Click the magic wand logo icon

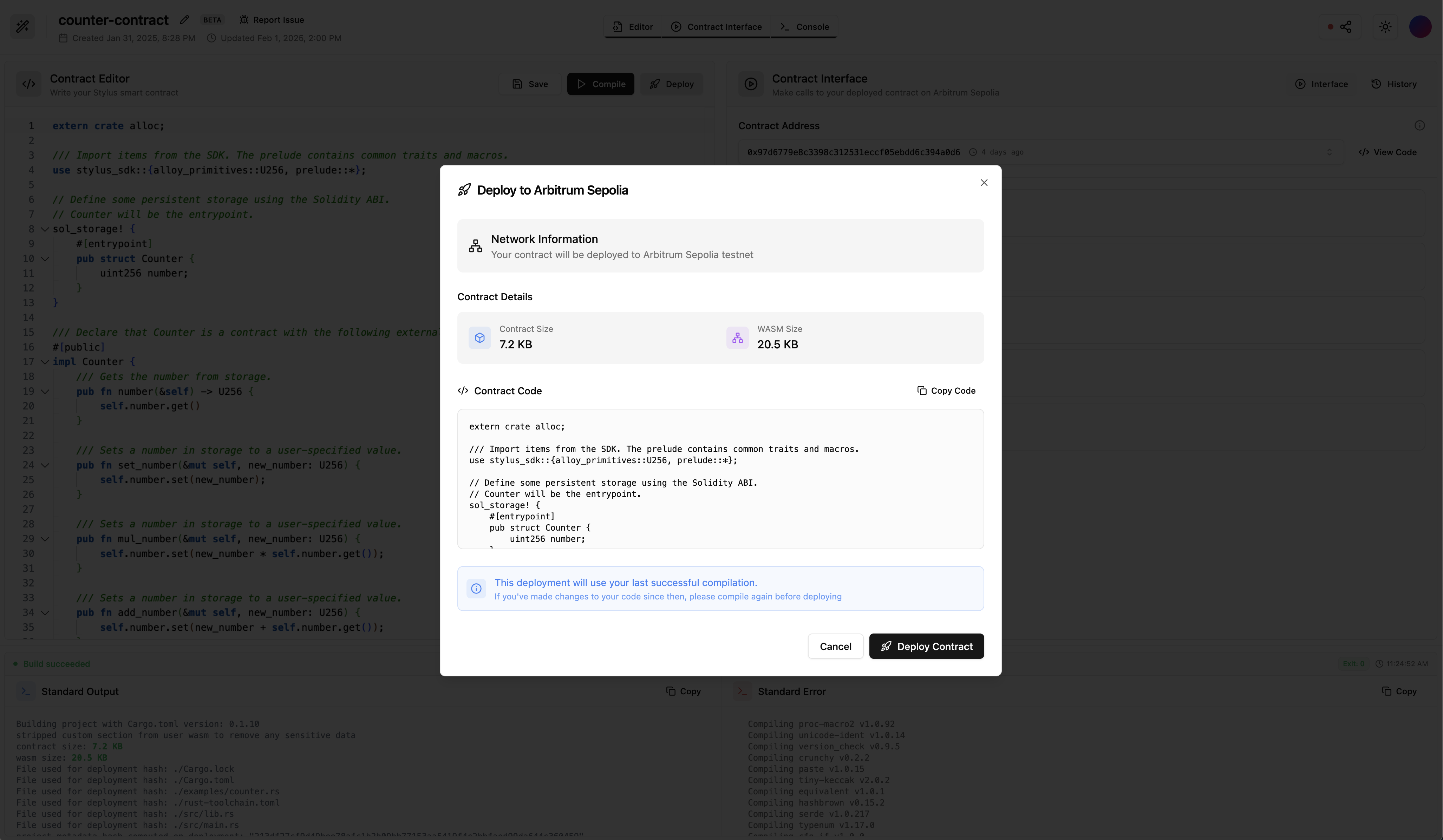[x=22, y=26]
